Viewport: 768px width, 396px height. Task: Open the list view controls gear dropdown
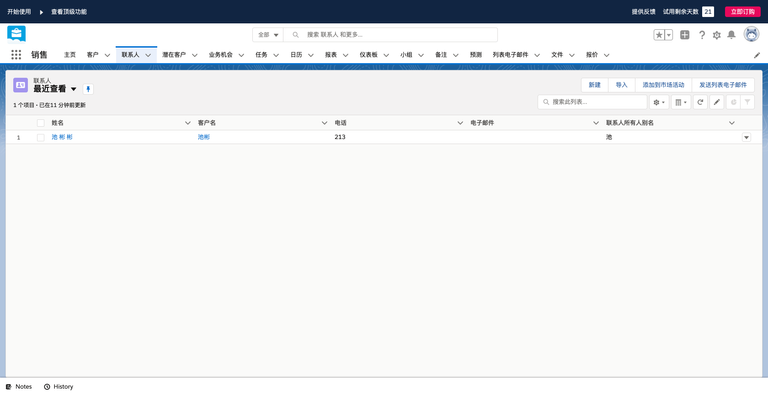pyautogui.click(x=659, y=102)
